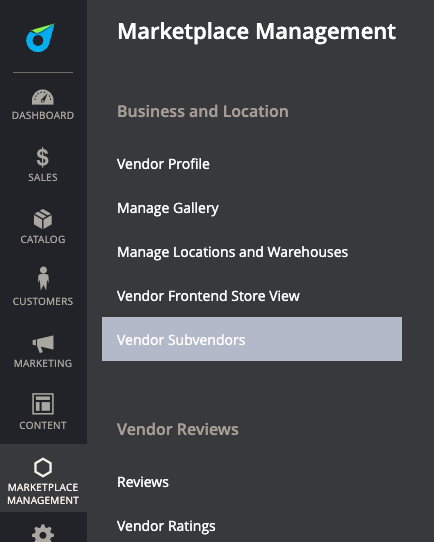Open Reviews under Vendor Reviews
This screenshot has width=434, height=542.
click(143, 482)
